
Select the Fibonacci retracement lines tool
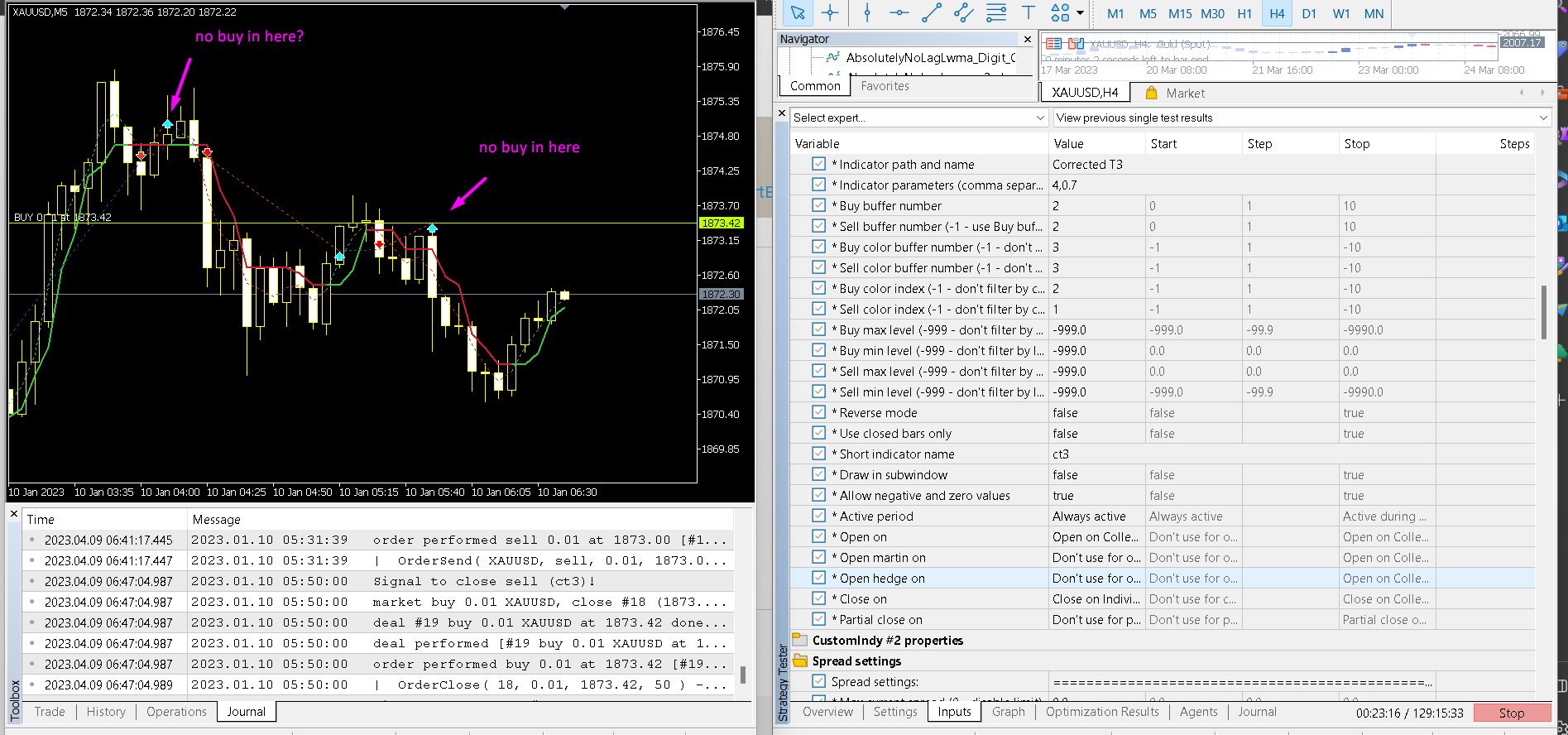tap(996, 13)
